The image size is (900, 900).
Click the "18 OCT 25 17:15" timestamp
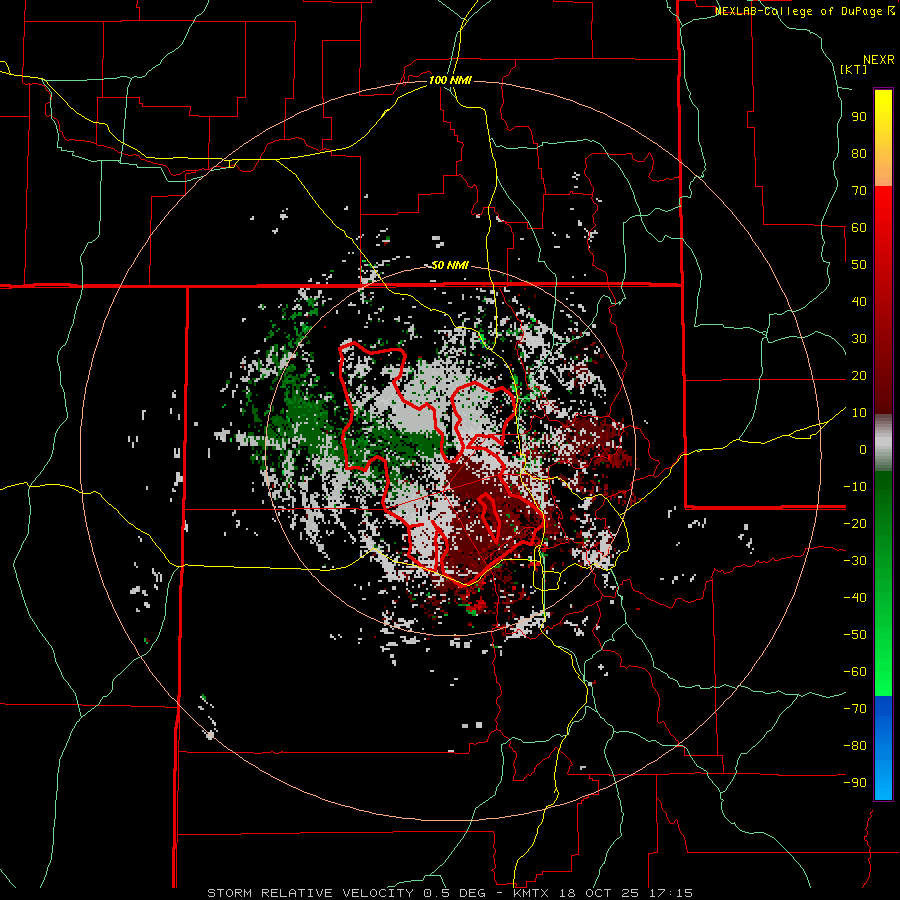pos(624,893)
